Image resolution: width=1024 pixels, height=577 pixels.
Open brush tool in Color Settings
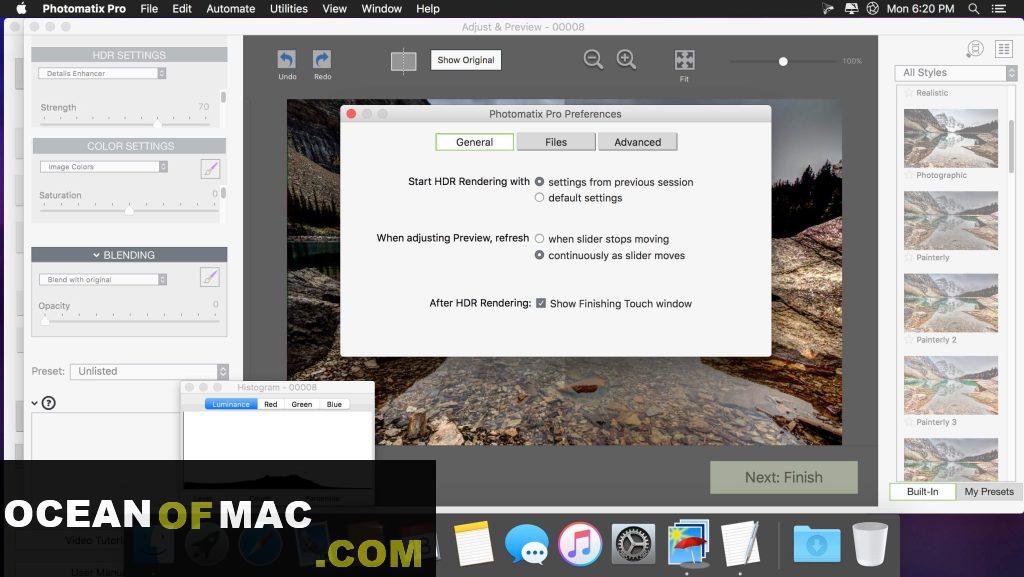pos(210,169)
